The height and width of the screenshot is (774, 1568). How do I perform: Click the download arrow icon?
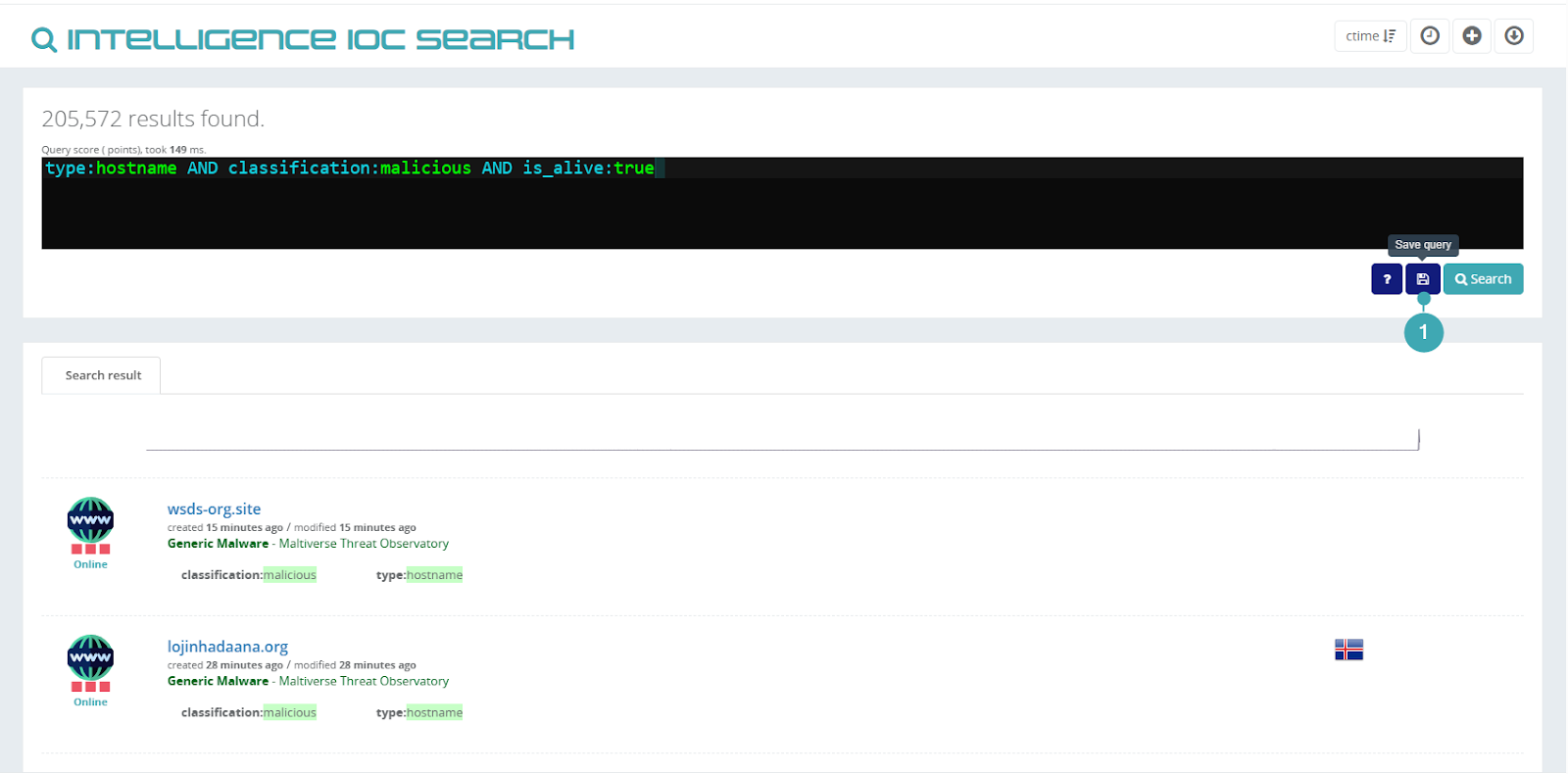(x=1514, y=36)
